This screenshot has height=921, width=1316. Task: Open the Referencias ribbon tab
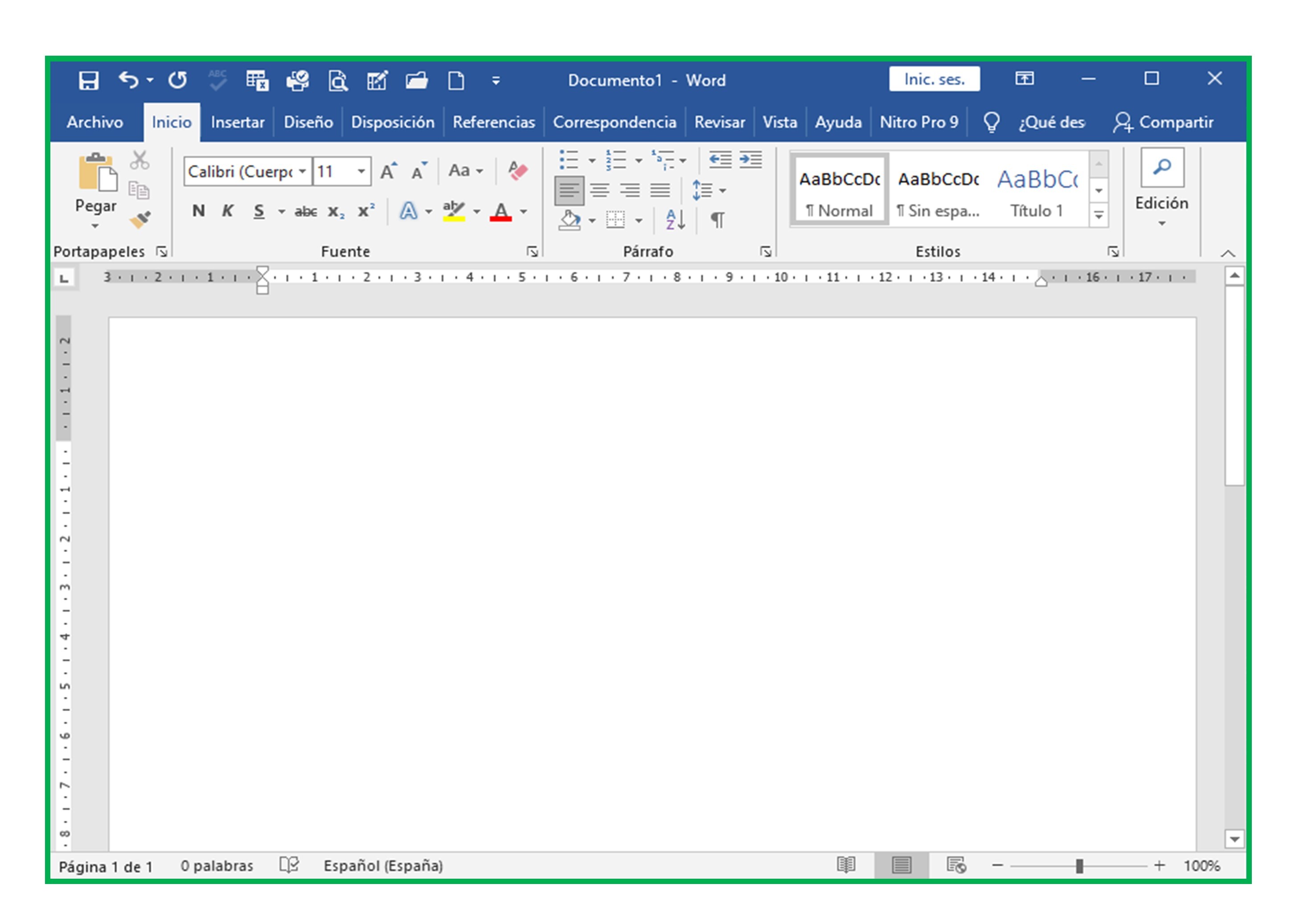tap(493, 122)
